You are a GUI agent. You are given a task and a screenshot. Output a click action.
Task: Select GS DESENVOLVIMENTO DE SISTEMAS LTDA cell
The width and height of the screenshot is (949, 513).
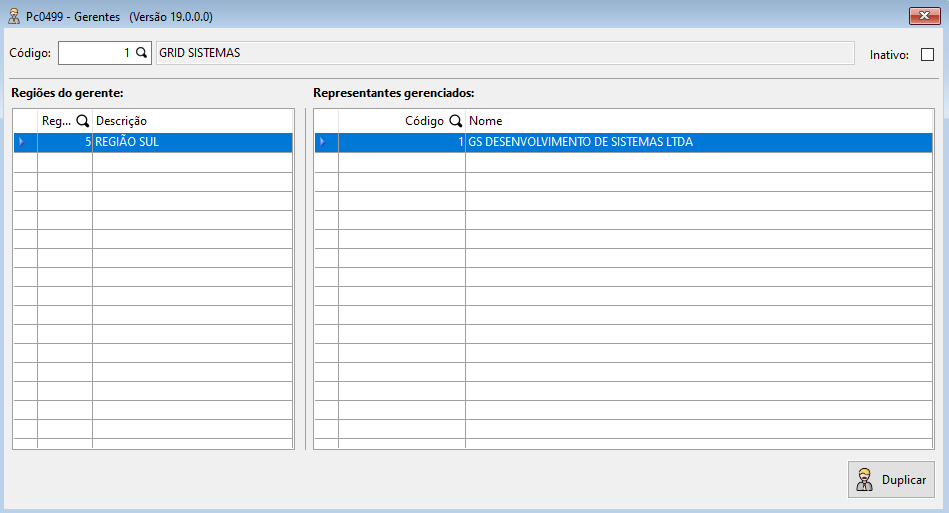pyautogui.click(x=698, y=142)
